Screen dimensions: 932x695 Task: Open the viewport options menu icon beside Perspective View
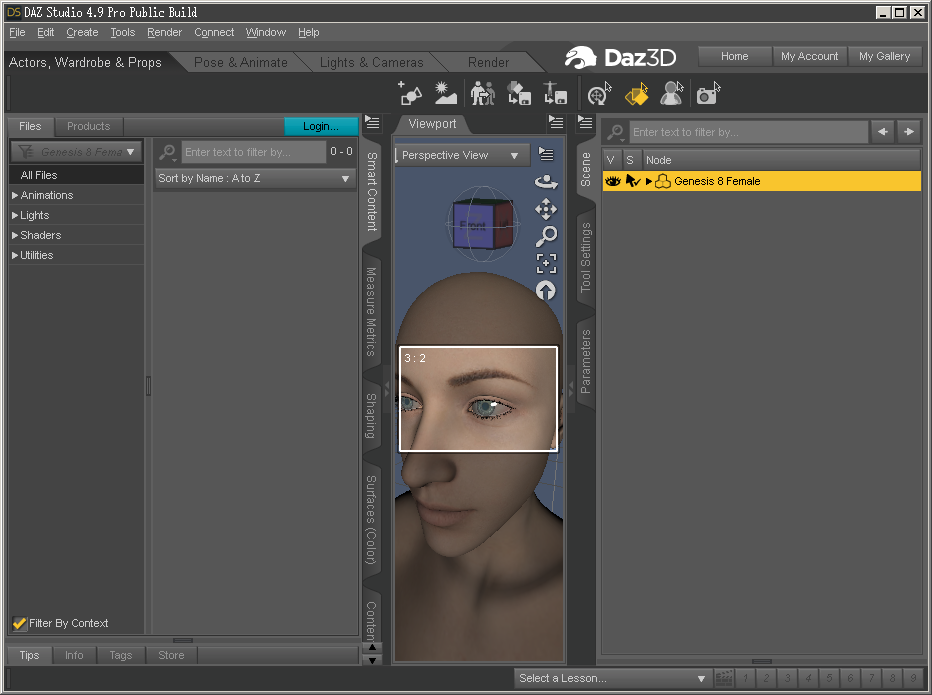[x=546, y=155]
